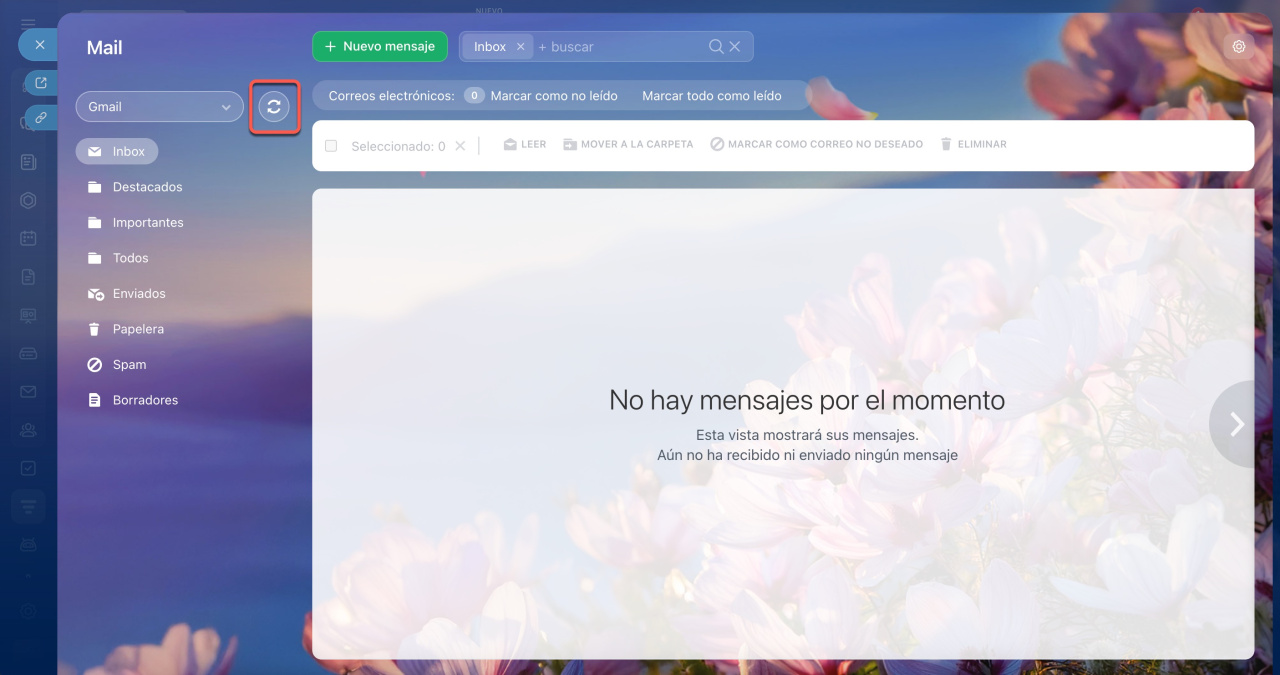
Task: Open Mail in a new window
Action: point(41,83)
